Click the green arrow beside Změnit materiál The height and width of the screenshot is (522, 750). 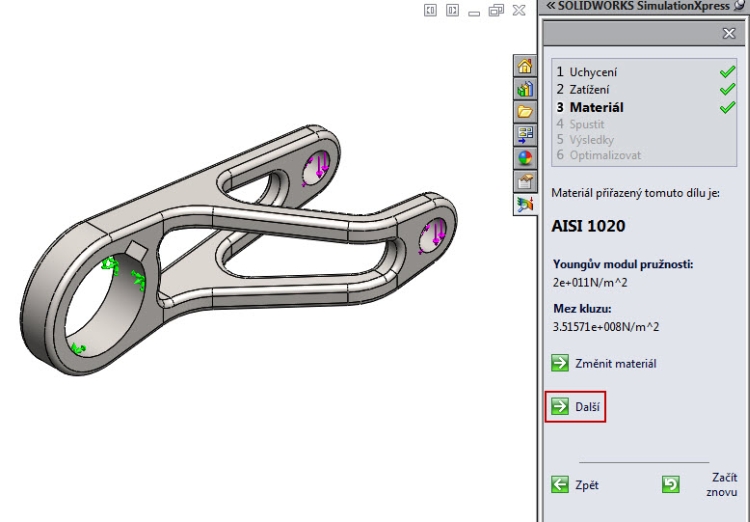click(560, 363)
